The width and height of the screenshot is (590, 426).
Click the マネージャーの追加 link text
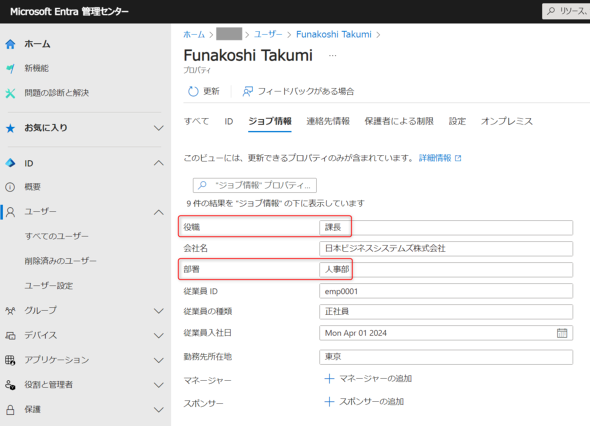click(376, 379)
